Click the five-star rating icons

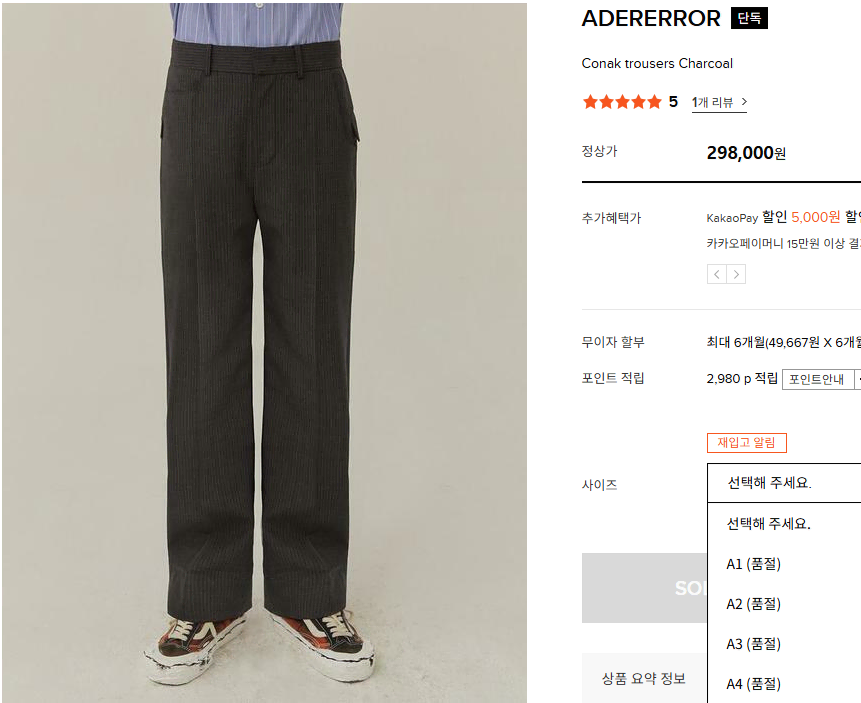[x=622, y=102]
